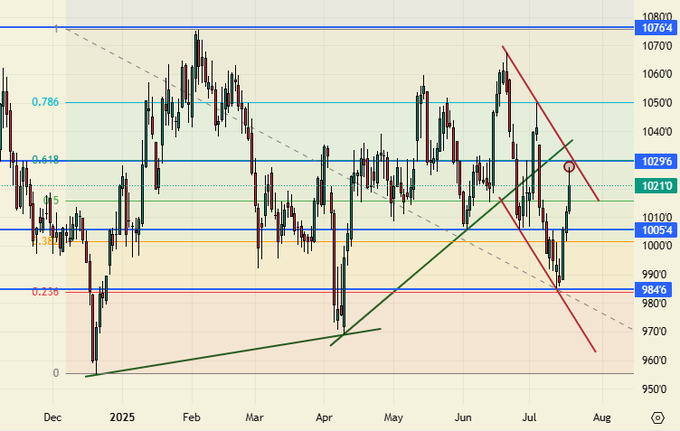This screenshot has height=431, width=680.
Task: Select the 1076'4 blue price label
Action: (656, 30)
